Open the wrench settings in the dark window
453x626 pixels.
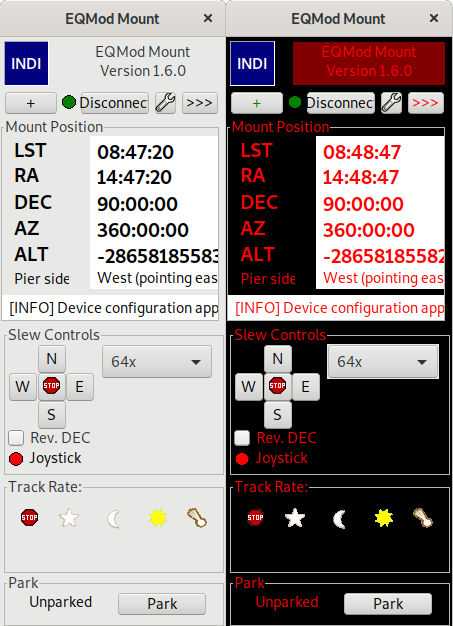click(x=391, y=103)
